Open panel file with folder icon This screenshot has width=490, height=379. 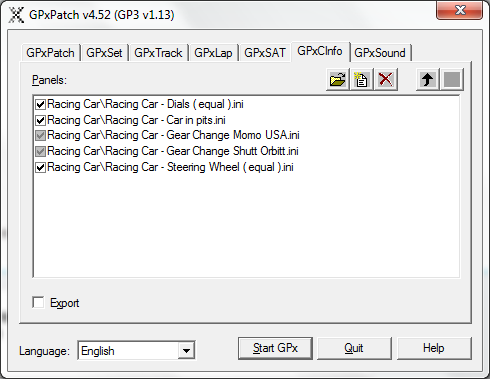click(337, 80)
